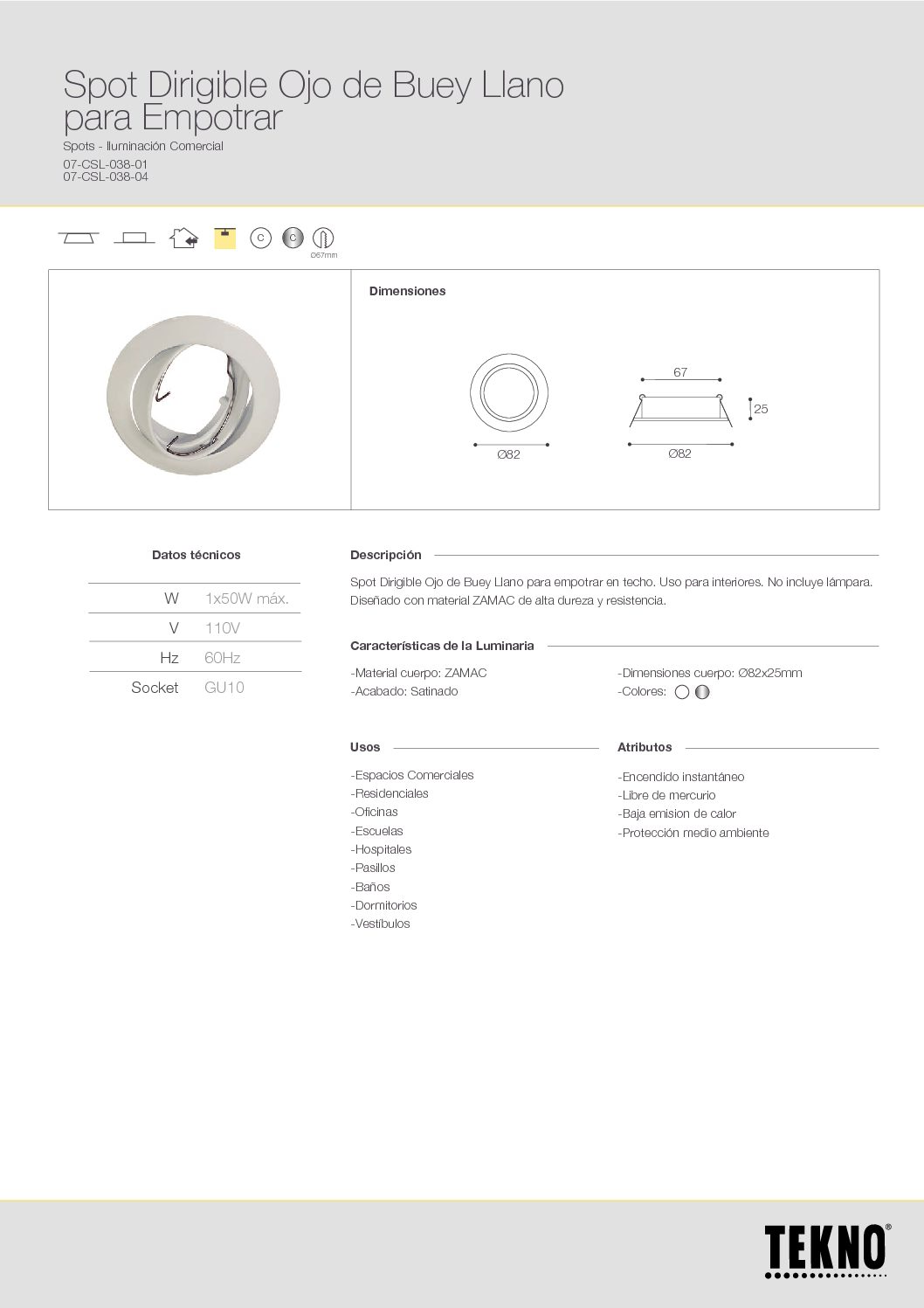Click the spot light product photo

click(x=193, y=395)
